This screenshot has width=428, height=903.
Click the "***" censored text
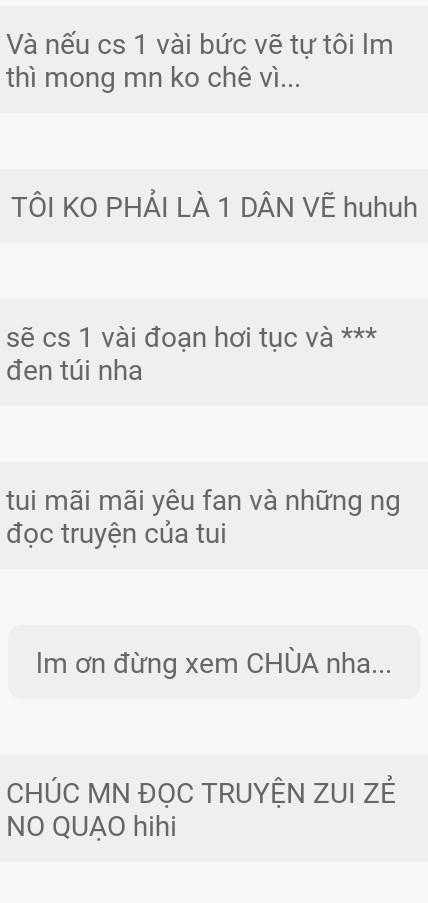[358, 335]
